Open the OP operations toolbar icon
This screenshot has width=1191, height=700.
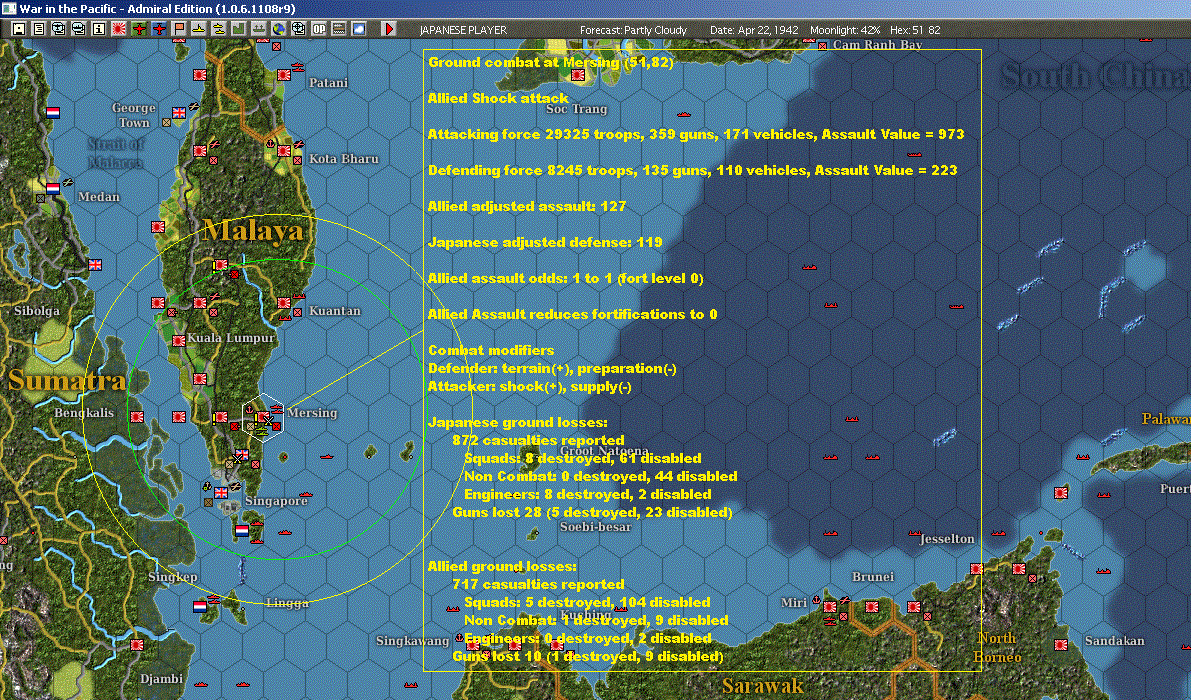pos(319,29)
